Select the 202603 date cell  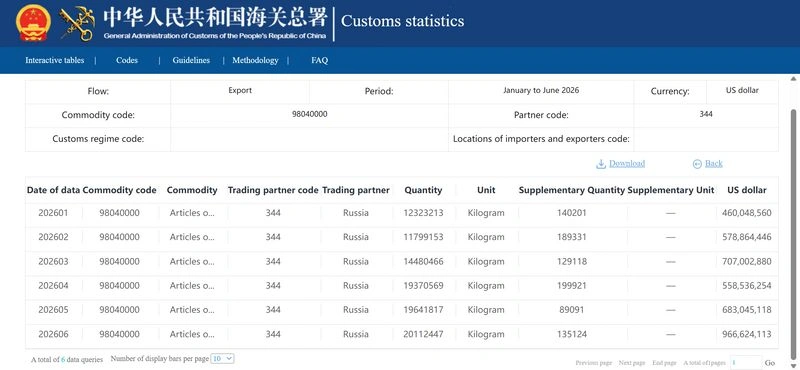coord(53,261)
